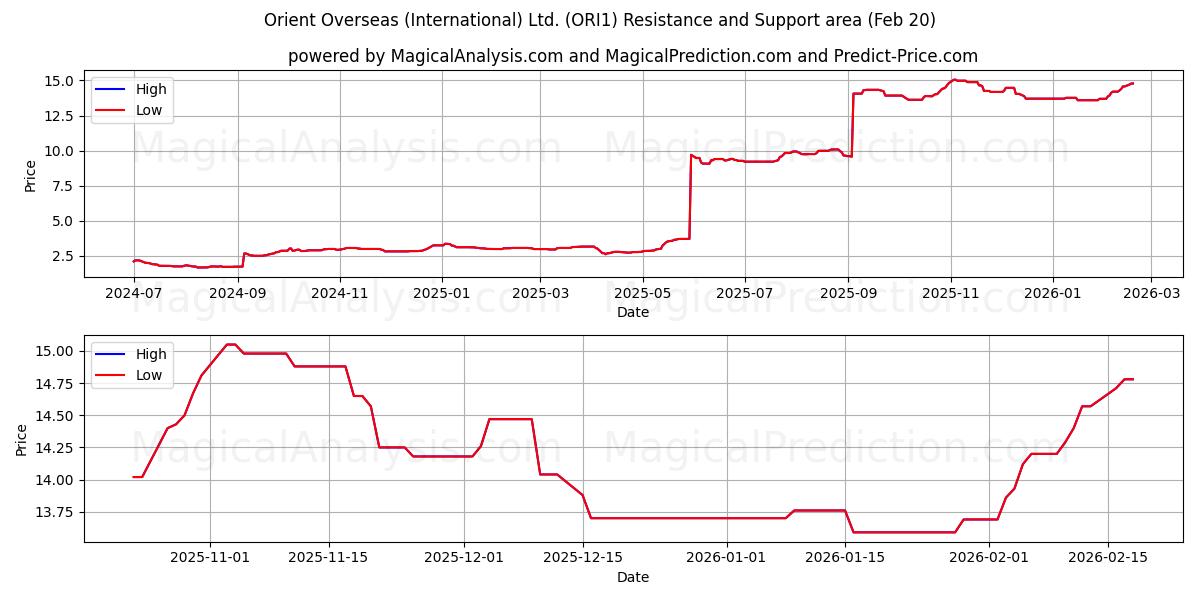The width and height of the screenshot is (1200, 600).
Task: Click the '2024-07' date label on top chart
Action: (x=133, y=294)
